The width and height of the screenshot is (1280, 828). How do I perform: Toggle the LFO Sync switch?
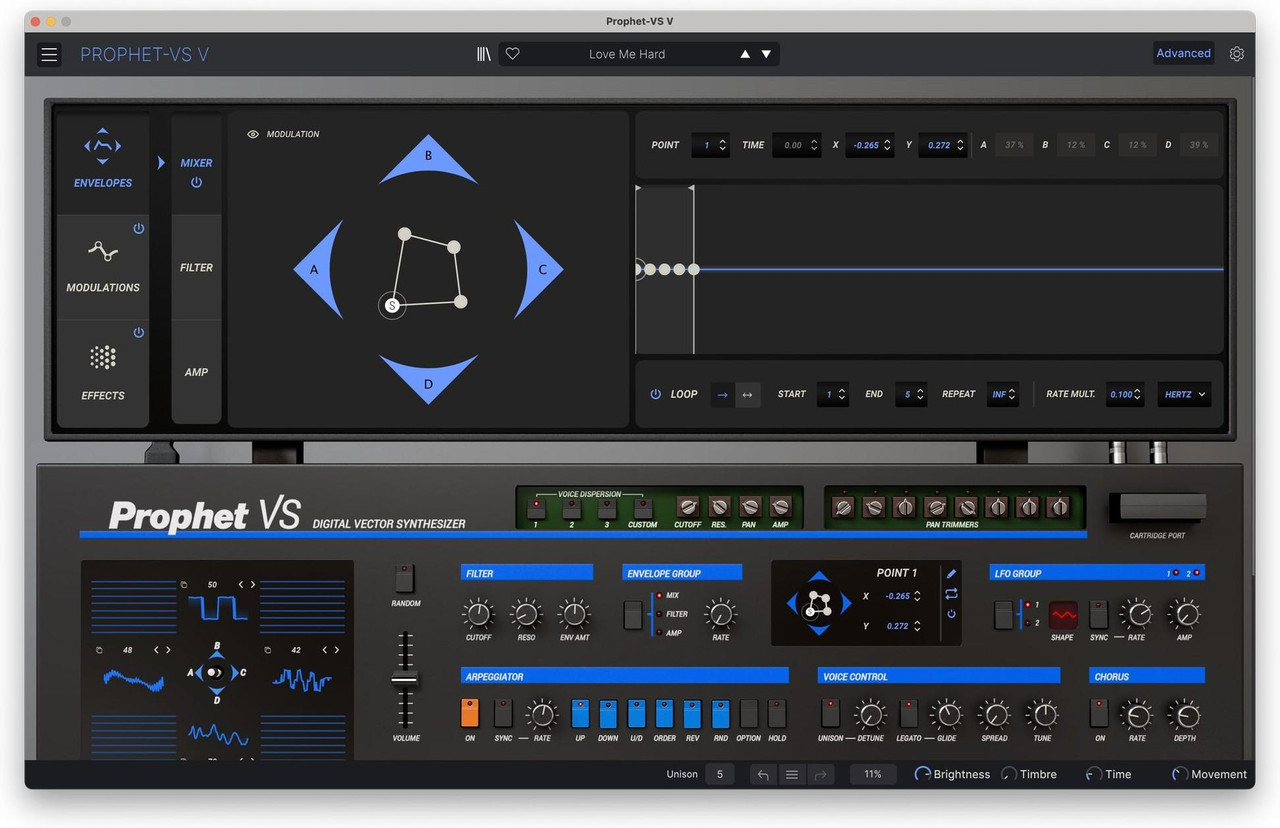click(x=1098, y=614)
